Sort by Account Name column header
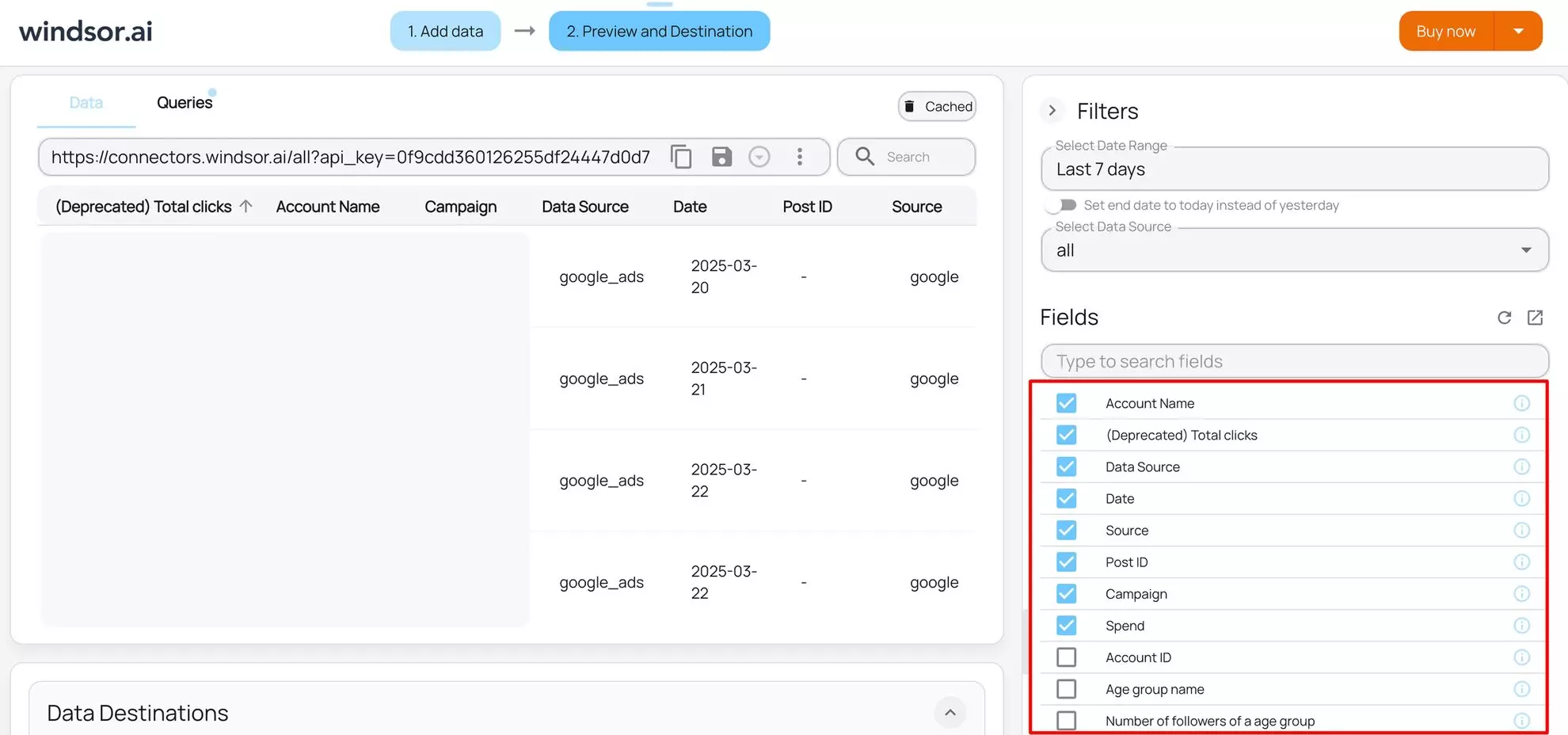Image resolution: width=1568 pixels, height=735 pixels. click(x=328, y=206)
